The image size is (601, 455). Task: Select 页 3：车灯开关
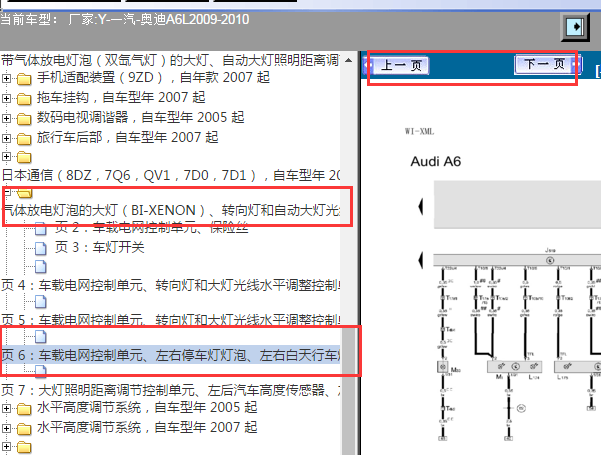[x=99, y=247]
